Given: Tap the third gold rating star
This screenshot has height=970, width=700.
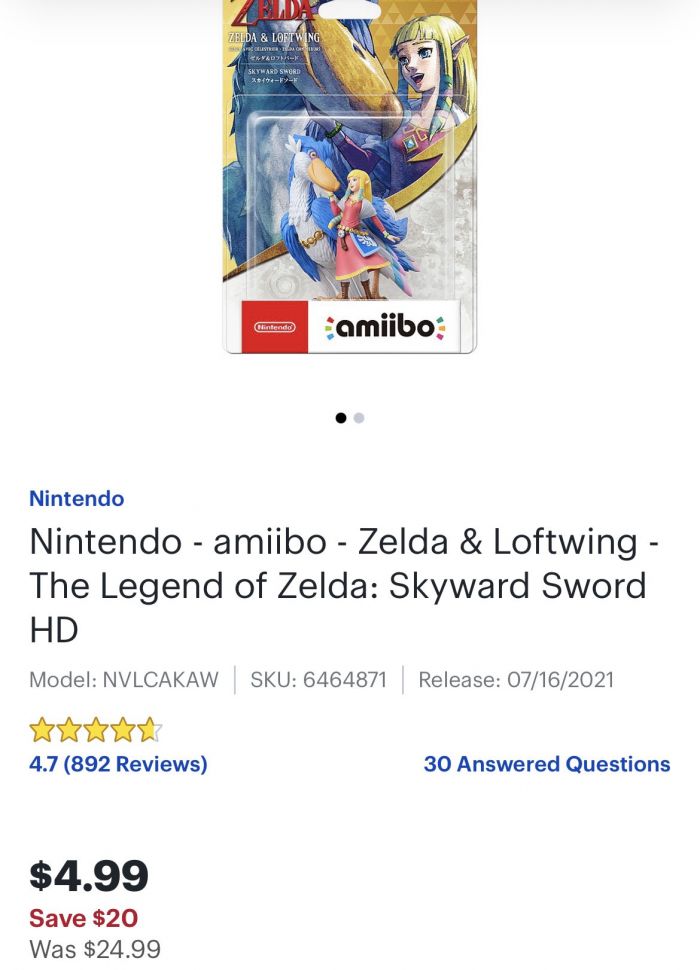Looking at the screenshot, I should (x=96, y=731).
